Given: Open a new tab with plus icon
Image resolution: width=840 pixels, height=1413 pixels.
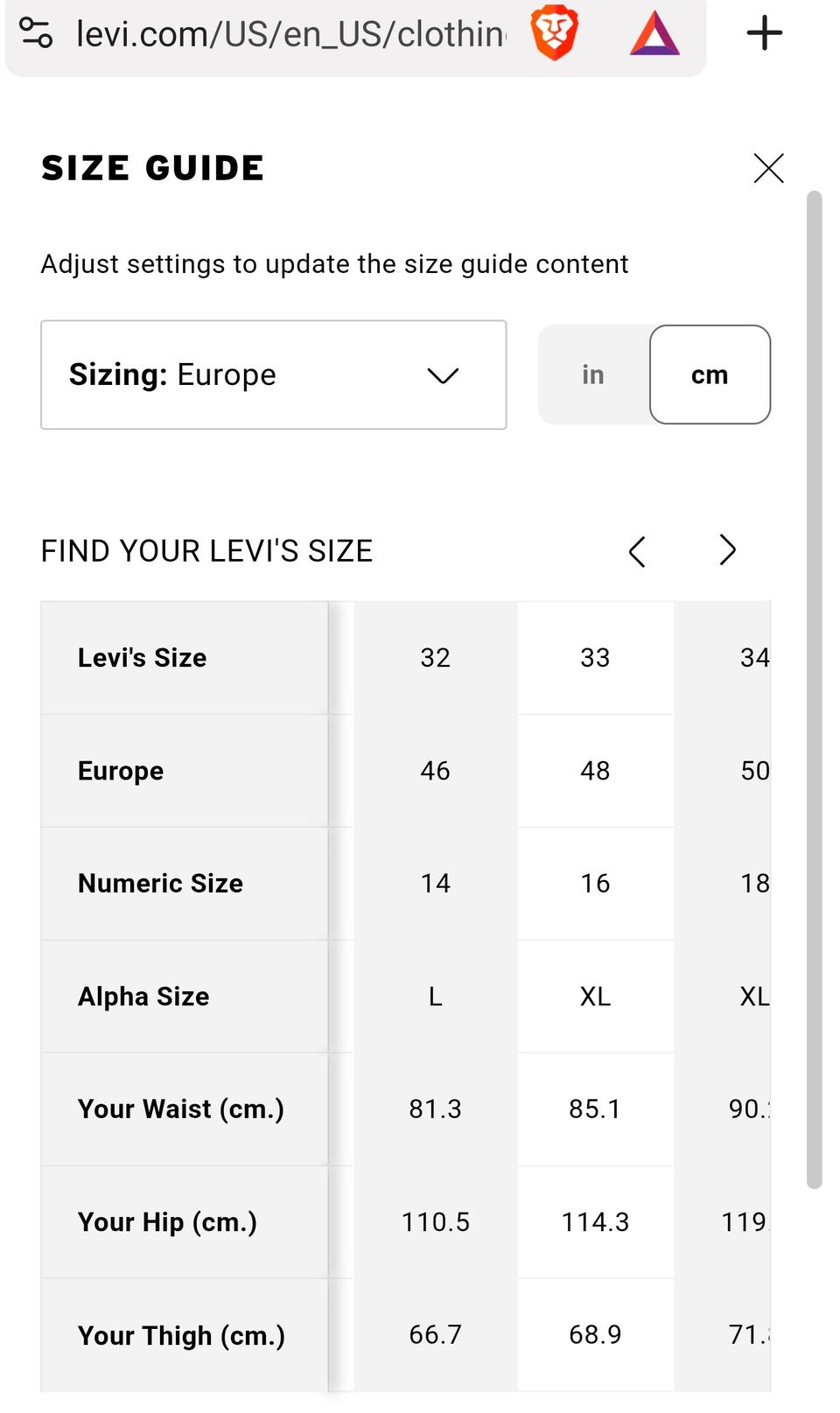Looking at the screenshot, I should tap(764, 33).
